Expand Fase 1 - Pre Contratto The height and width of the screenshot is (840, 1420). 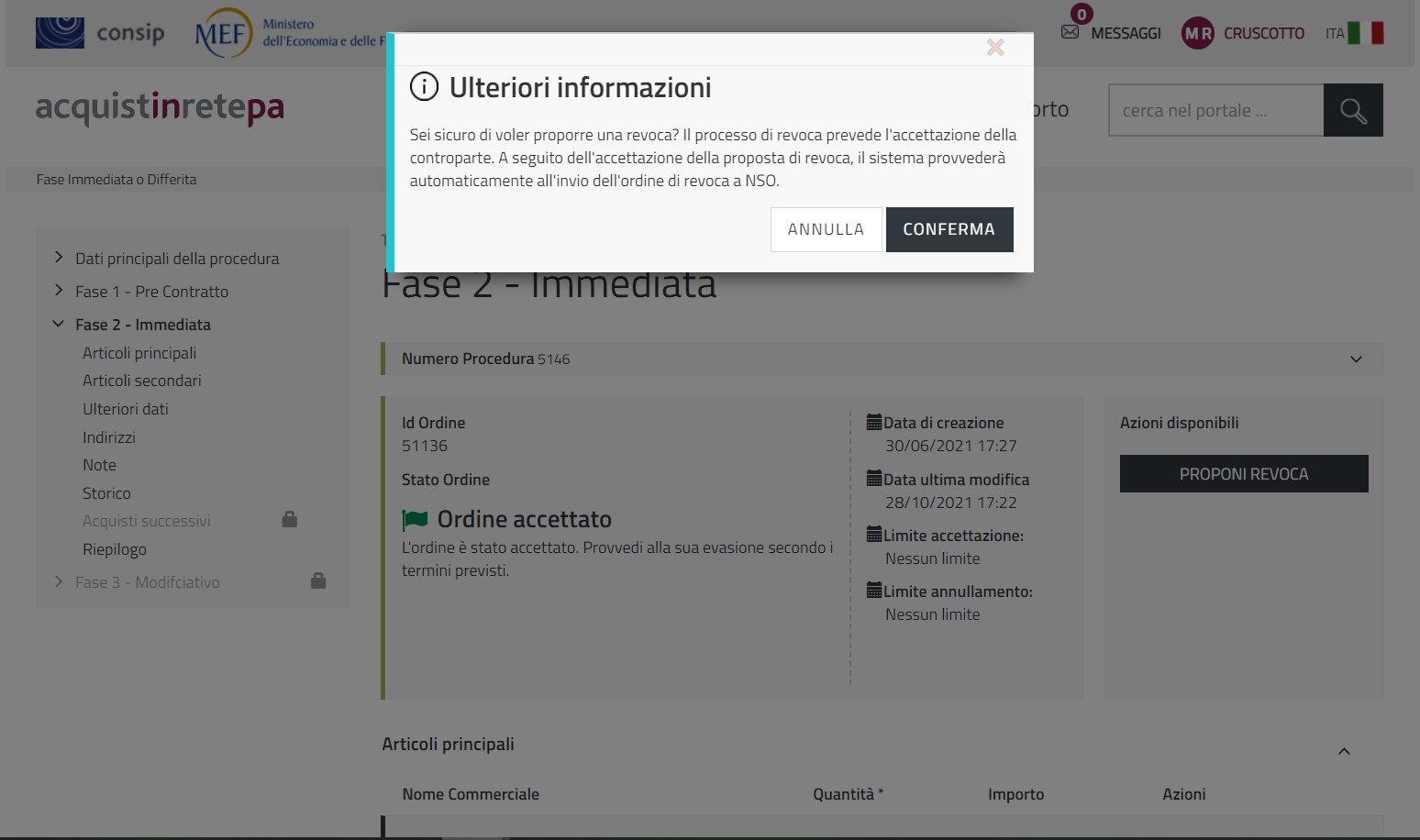[x=59, y=291]
